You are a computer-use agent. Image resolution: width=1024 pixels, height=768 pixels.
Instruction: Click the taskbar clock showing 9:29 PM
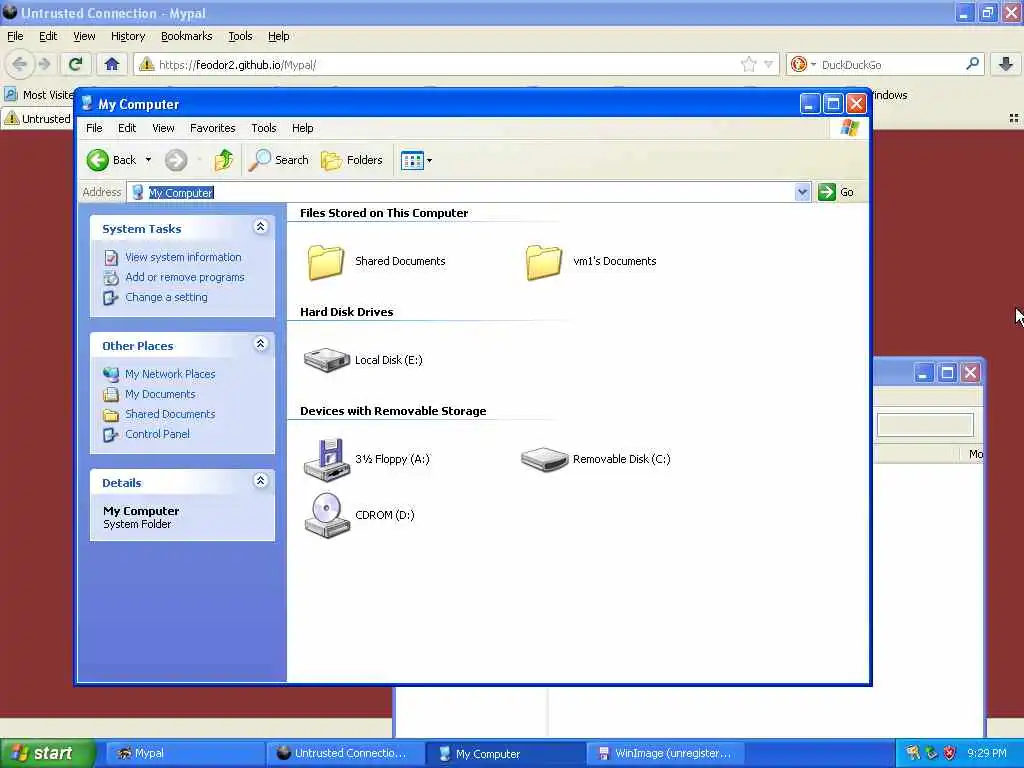click(987, 753)
